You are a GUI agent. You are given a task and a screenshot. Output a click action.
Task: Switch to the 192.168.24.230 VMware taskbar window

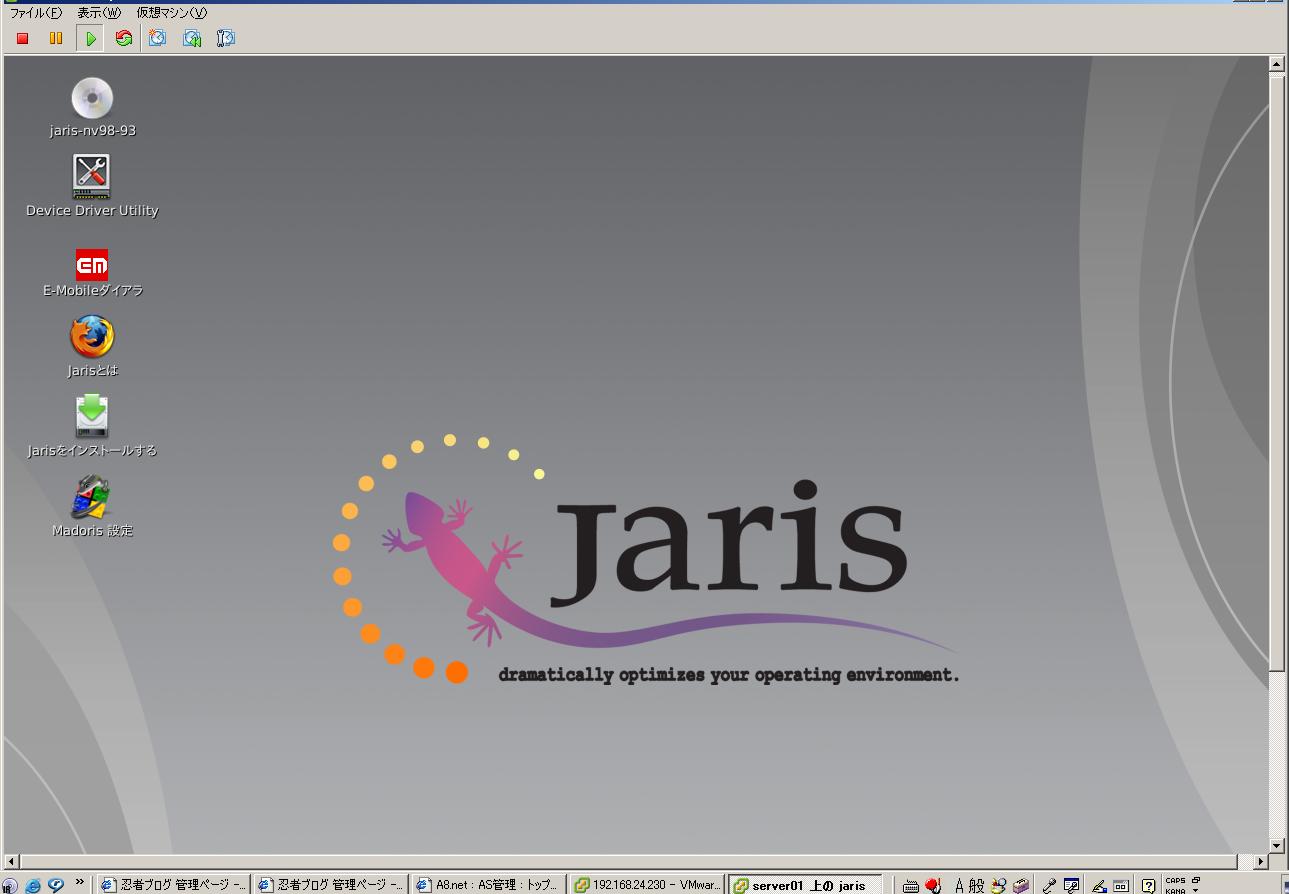click(x=647, y=885)
